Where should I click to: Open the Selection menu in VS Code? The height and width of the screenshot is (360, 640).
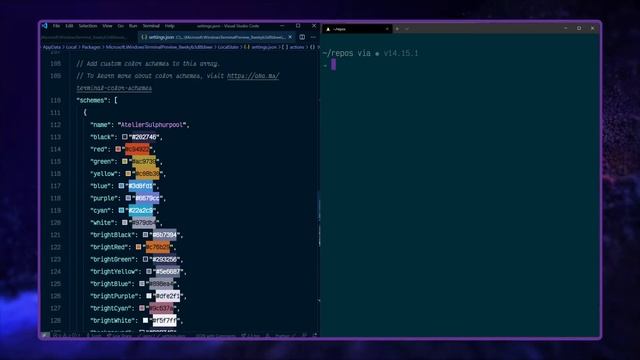click(x=88, y=26)
